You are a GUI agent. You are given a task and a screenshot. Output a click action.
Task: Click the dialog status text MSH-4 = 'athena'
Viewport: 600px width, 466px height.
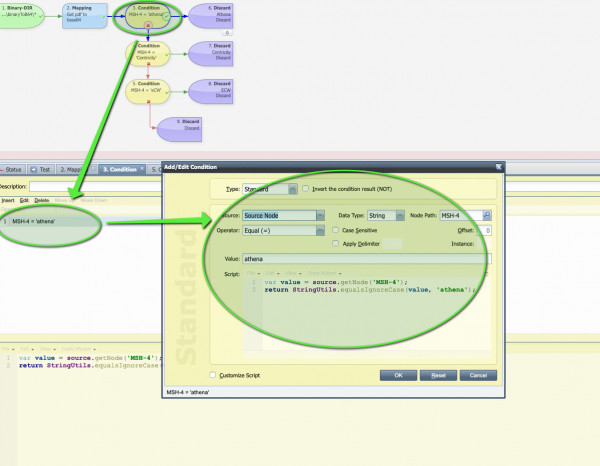(188, 392)
